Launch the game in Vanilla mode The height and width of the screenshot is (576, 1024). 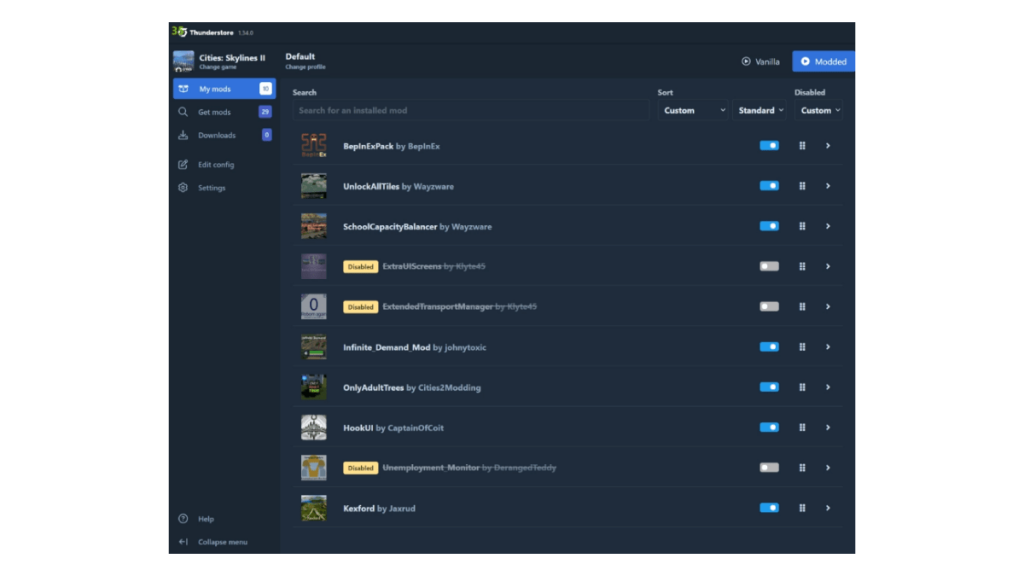761,61
